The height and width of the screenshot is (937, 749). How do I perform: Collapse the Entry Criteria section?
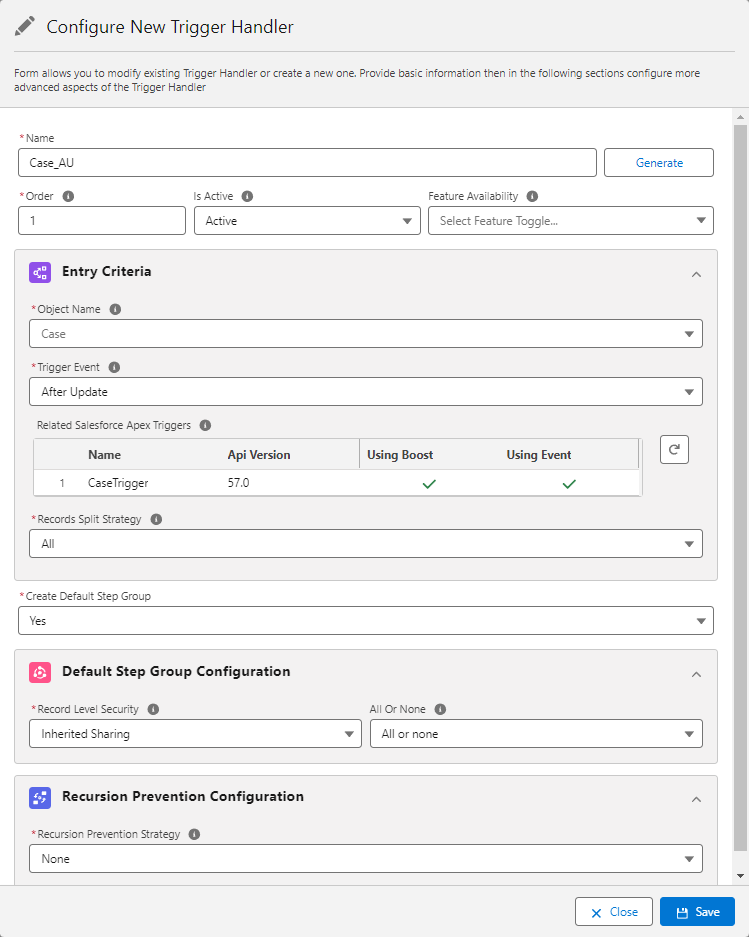[x=697, y=273]
